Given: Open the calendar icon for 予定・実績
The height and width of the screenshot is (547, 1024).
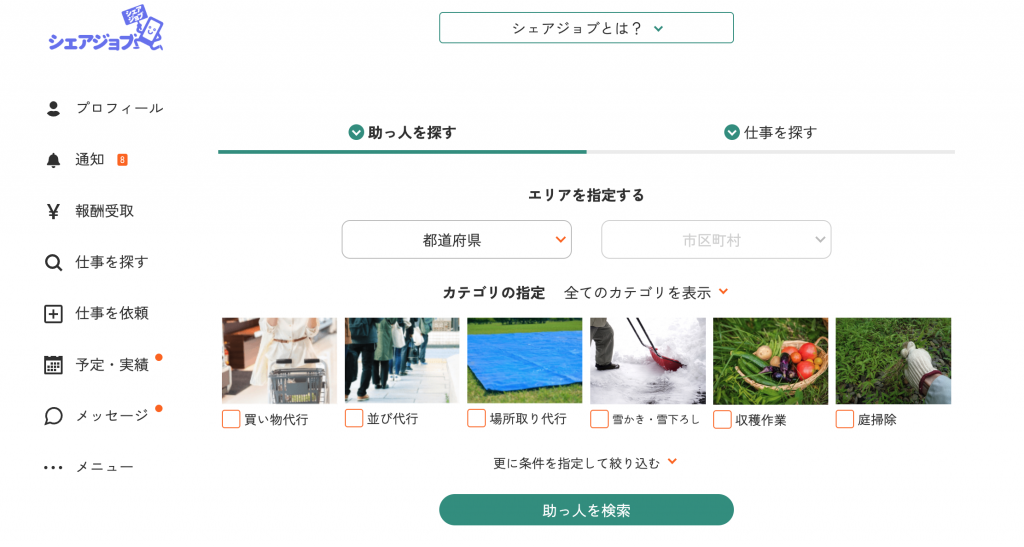Looking at the screenshot, I should pyautogui.click(x=54, y=365).
